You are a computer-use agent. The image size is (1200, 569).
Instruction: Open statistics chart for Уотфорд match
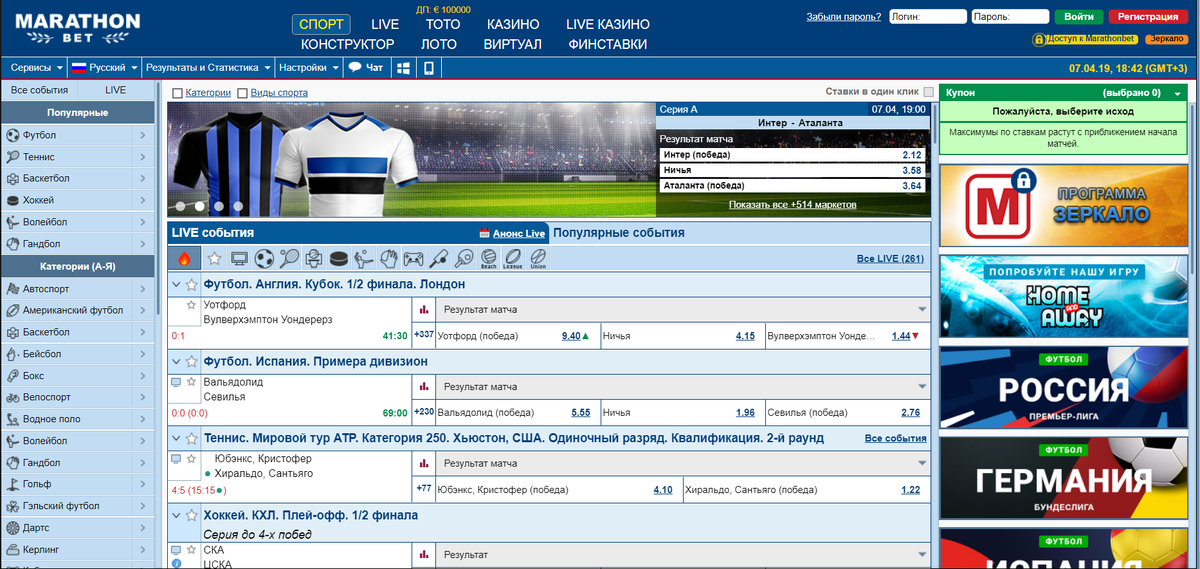click(x=424, y=310)
